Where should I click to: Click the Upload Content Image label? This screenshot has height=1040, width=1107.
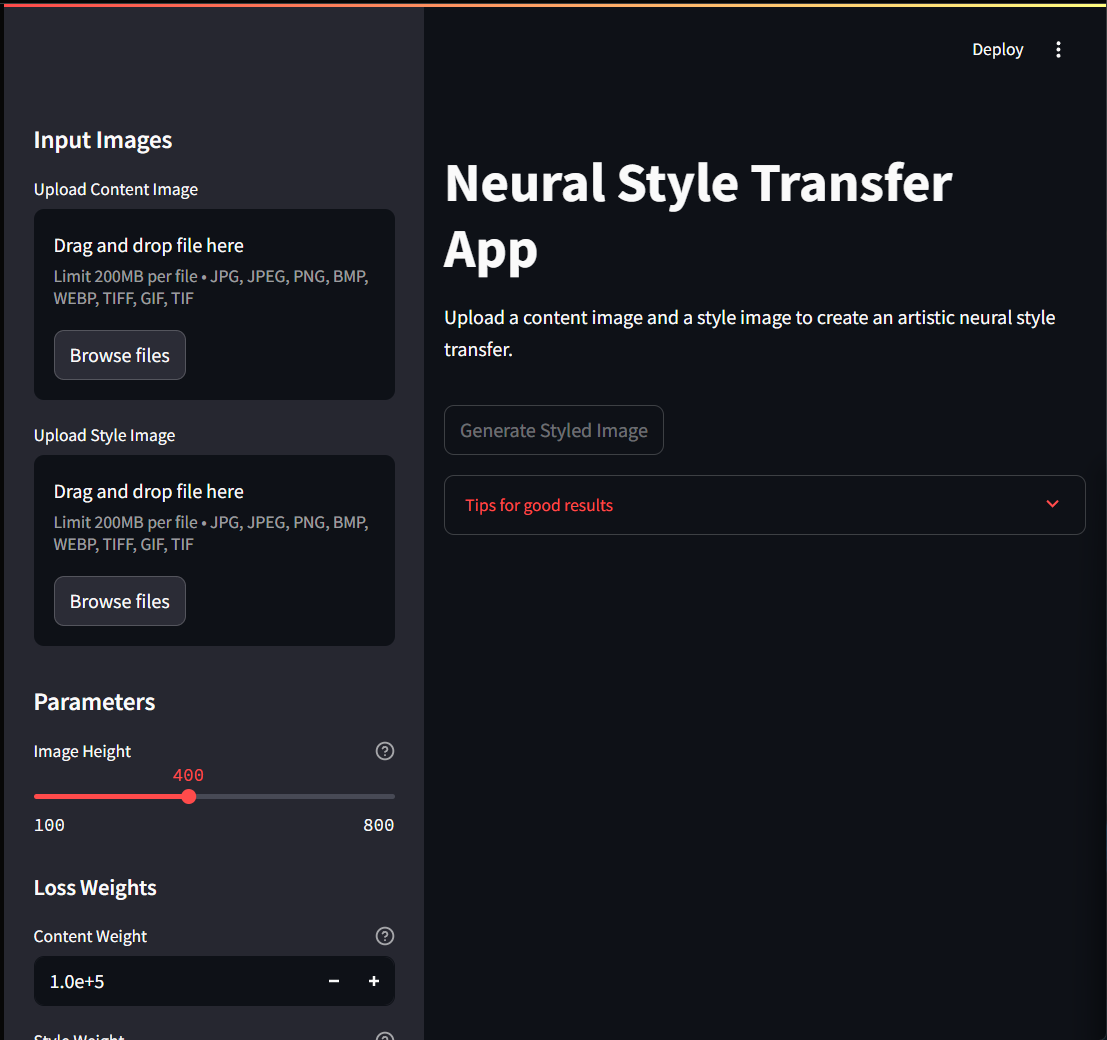pos(116,190)
